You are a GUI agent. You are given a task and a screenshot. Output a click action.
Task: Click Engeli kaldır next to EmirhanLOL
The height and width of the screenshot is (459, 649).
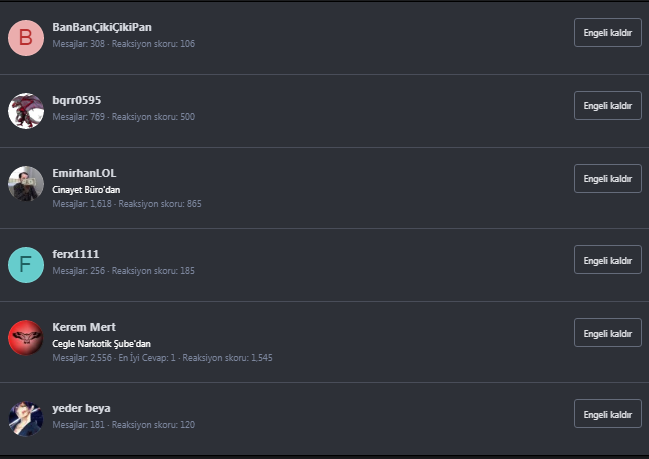coord(607,179)
